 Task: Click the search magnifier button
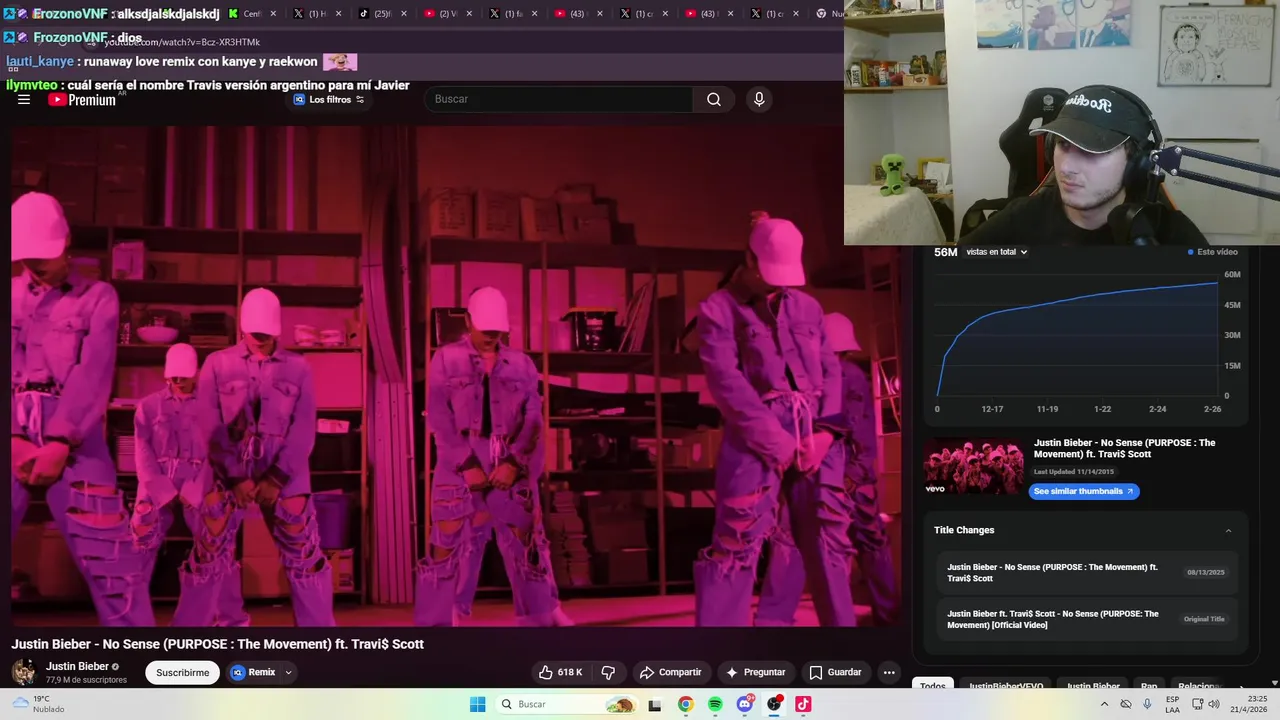[x=714, y=99]
